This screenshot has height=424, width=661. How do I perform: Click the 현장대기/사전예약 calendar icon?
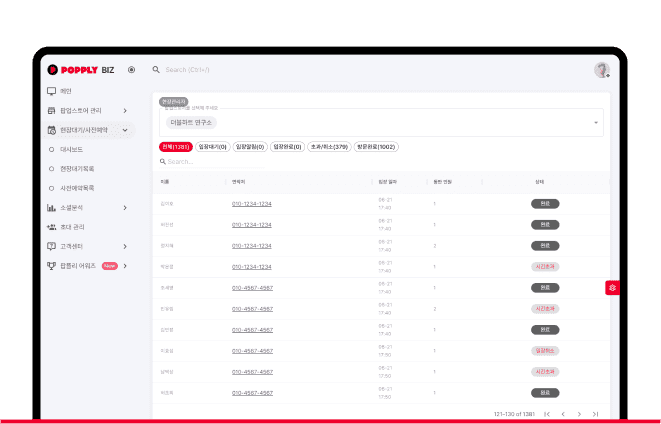point(51,130)
